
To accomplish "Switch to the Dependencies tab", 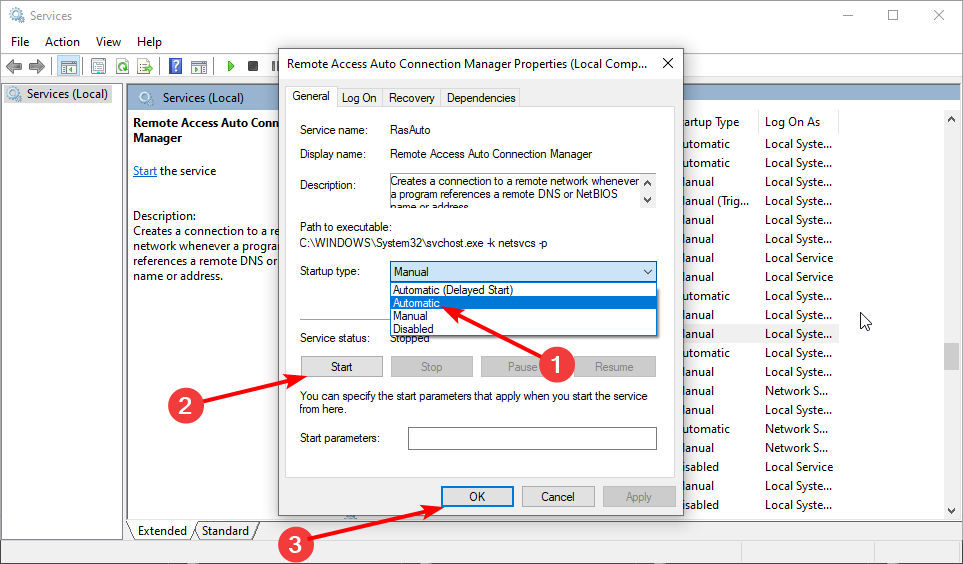I will [481, 98].
